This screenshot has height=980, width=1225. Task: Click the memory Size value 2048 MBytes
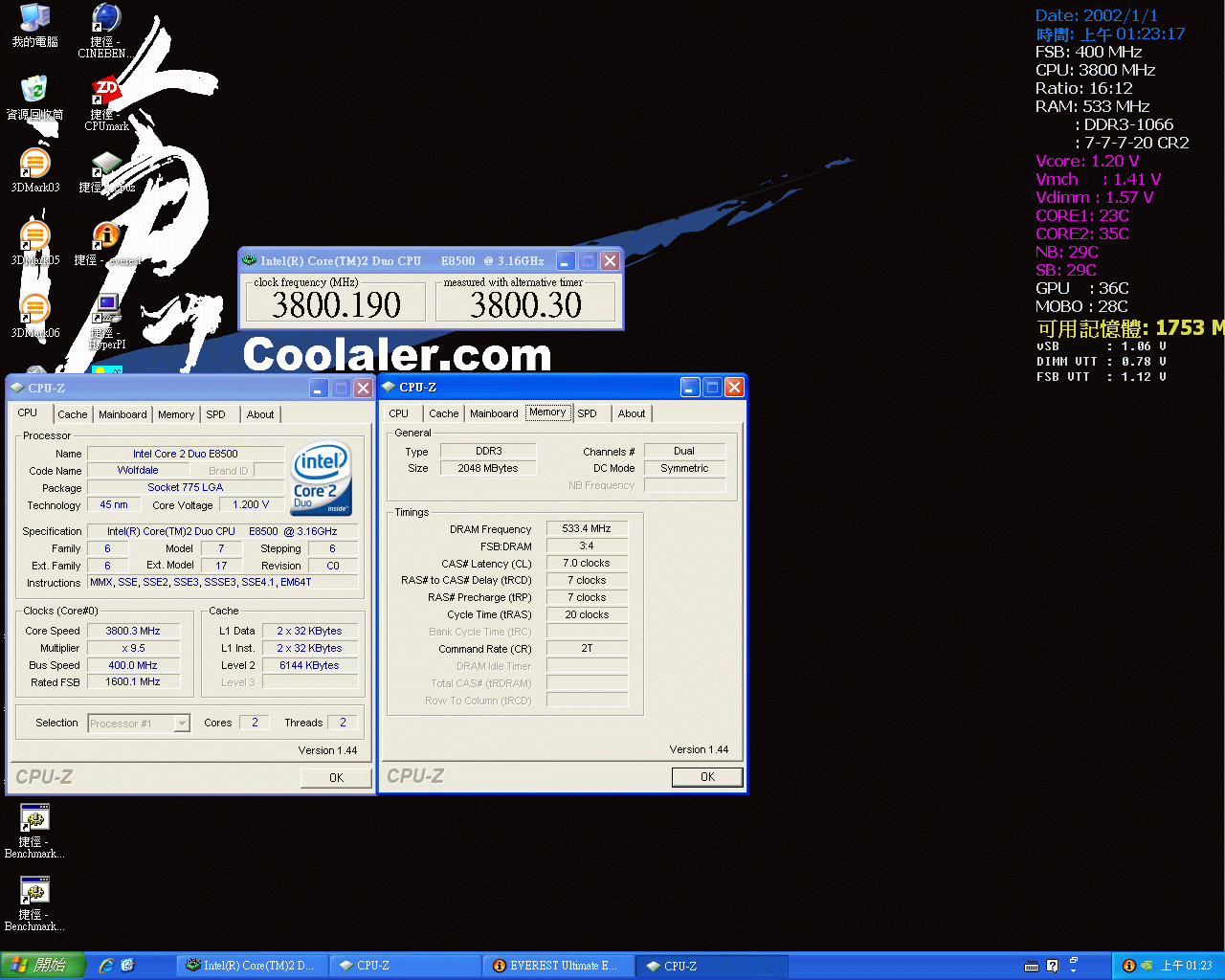click(488, 468)
